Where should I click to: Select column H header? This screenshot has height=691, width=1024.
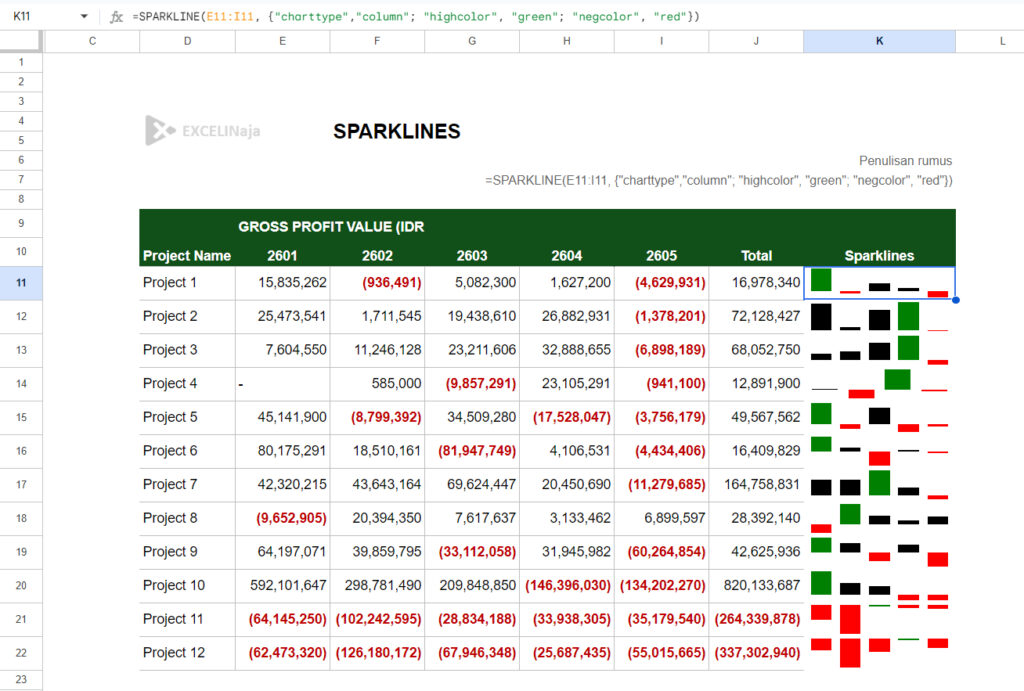566,41
